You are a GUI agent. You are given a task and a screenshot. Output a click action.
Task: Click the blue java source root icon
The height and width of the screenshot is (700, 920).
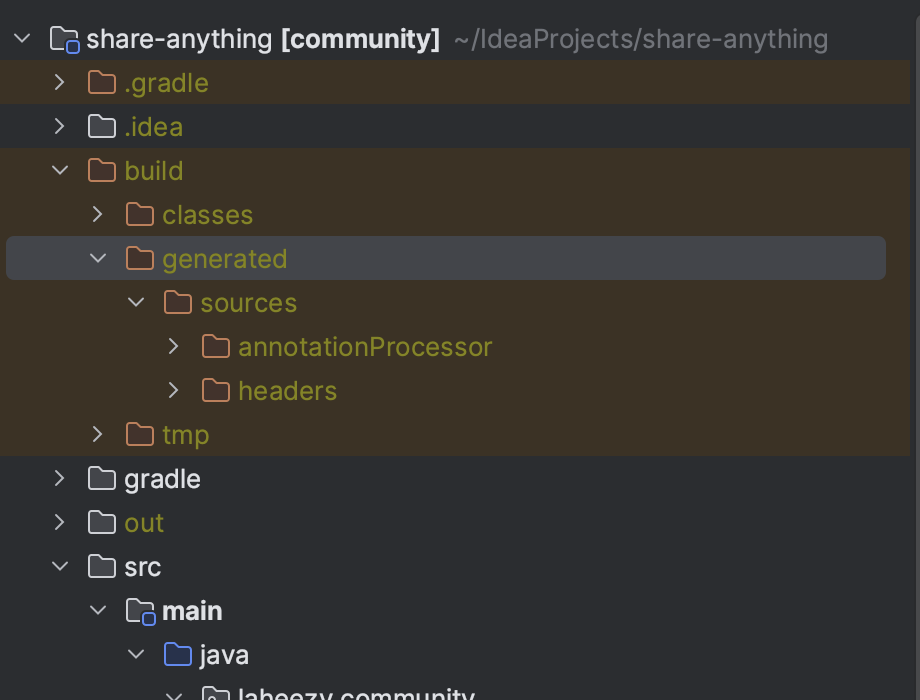[178, 655]
